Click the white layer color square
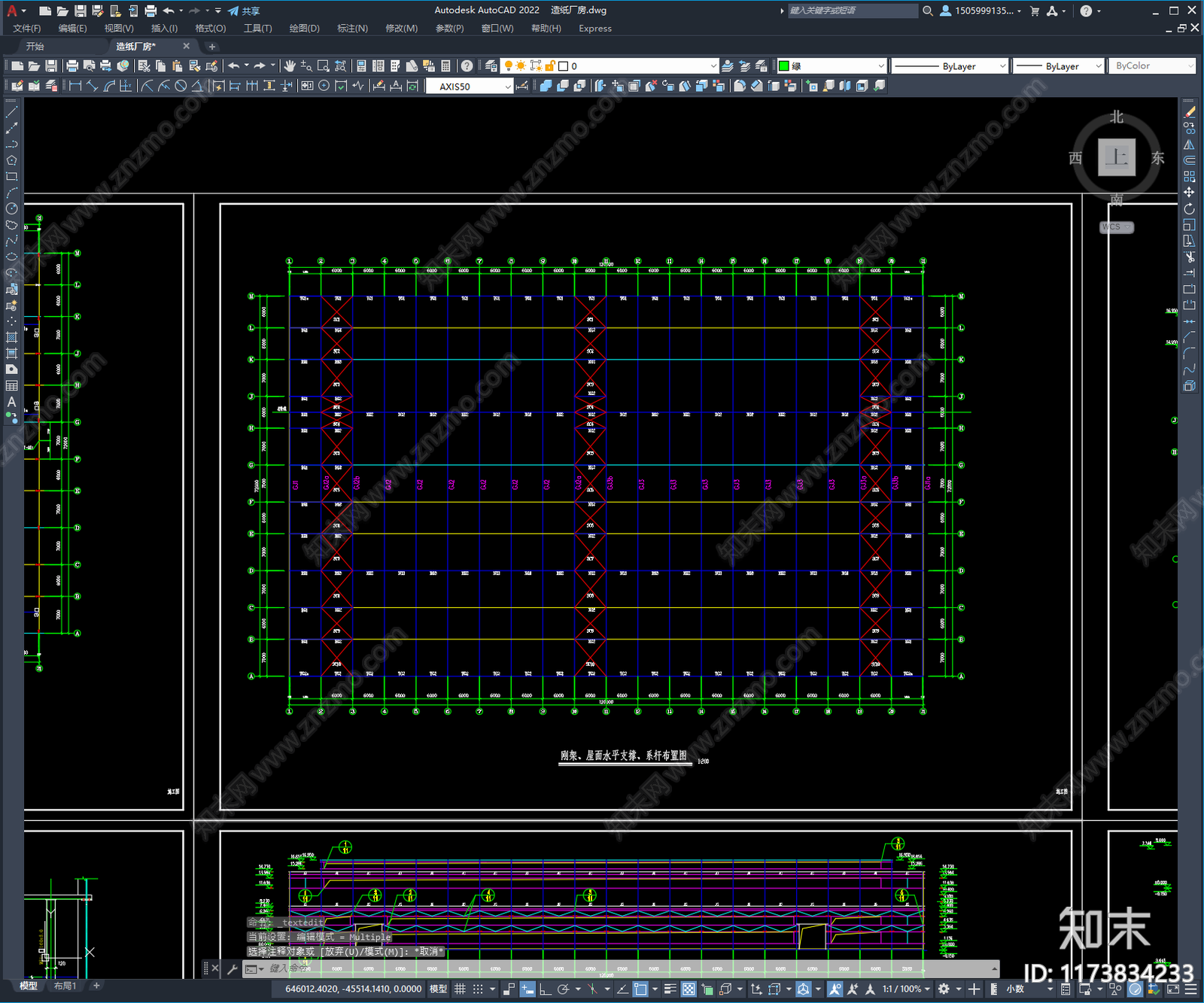1204x1003 pixels. (x=563, y=66)
